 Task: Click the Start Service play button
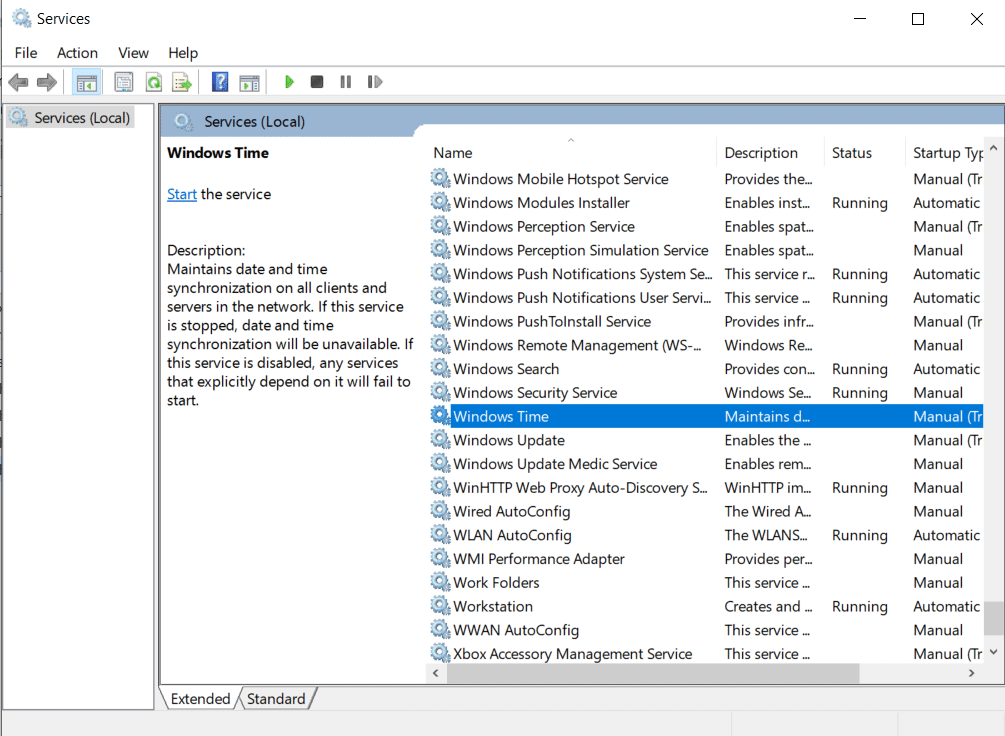point(289,82)
